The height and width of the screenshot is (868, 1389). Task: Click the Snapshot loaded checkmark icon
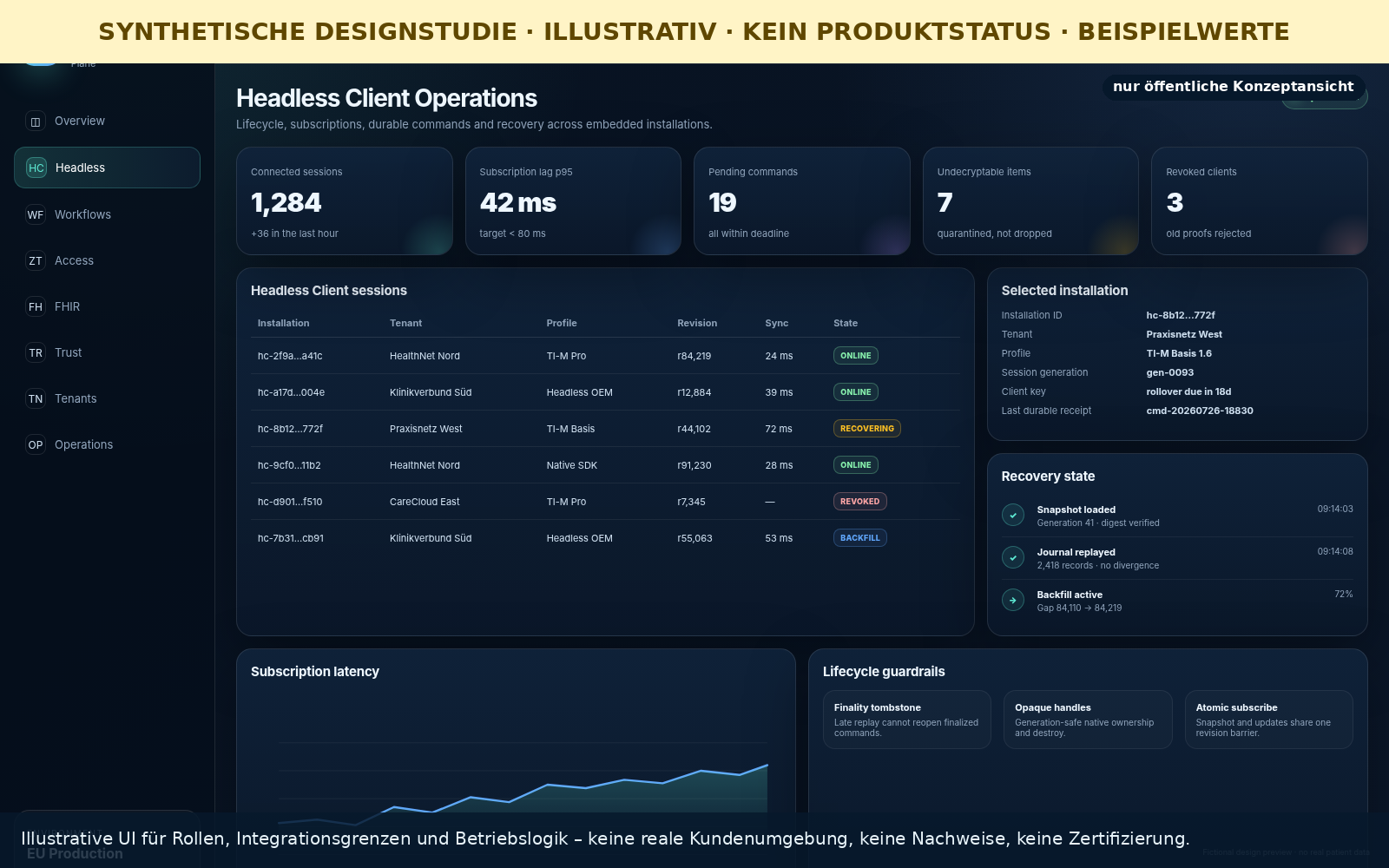coord(1013,515)
